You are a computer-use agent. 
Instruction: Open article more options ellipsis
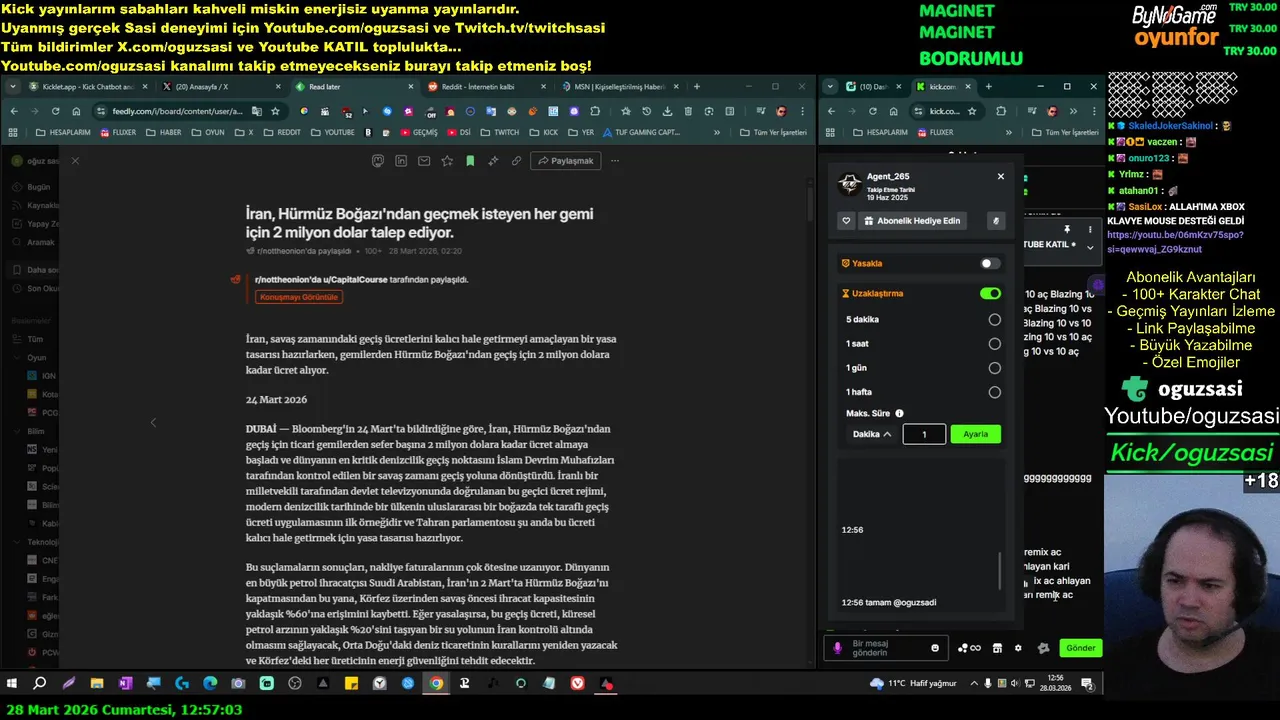tap(615, 161)
